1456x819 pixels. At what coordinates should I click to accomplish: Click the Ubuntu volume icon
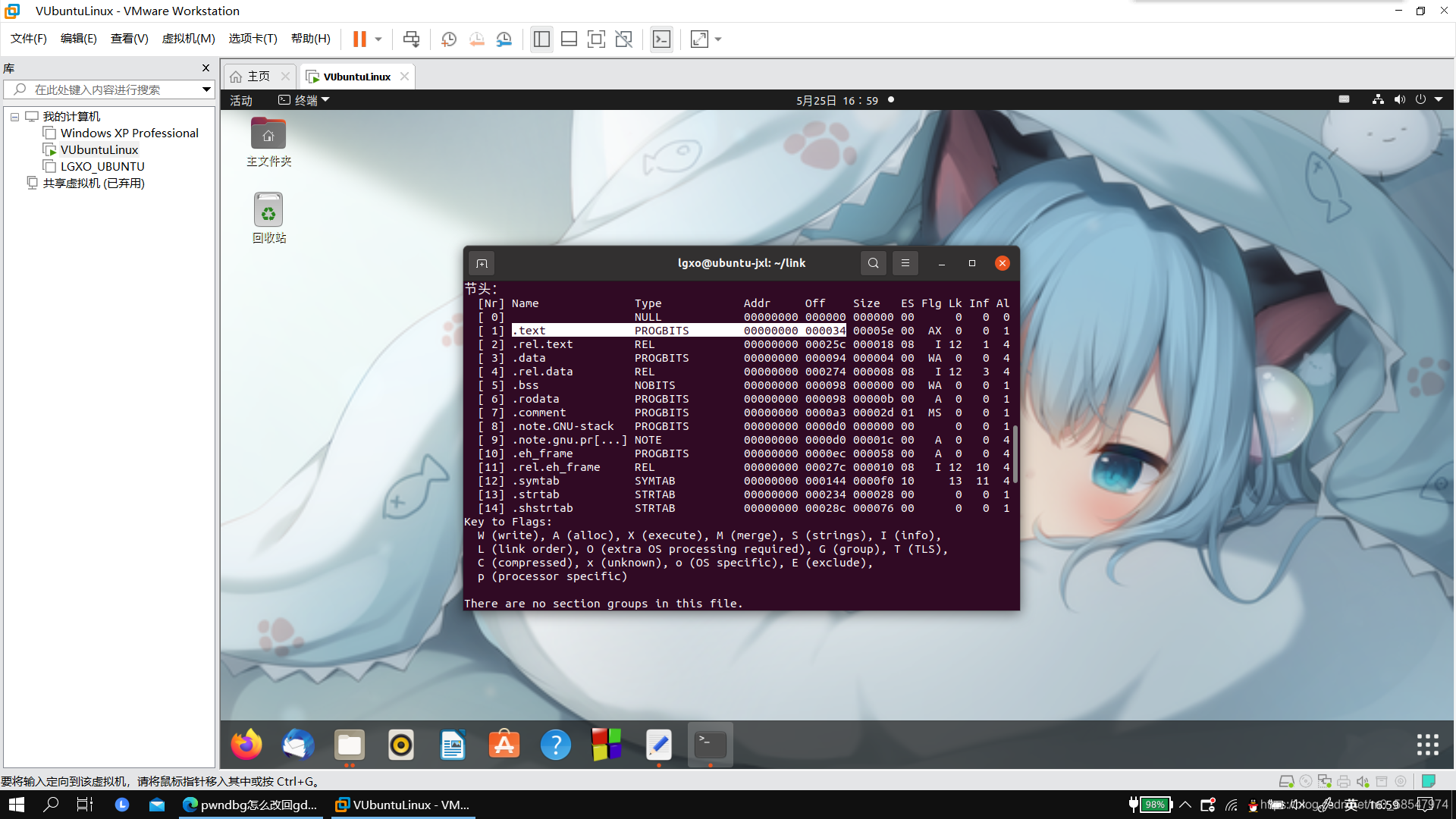coord(1399,100)
